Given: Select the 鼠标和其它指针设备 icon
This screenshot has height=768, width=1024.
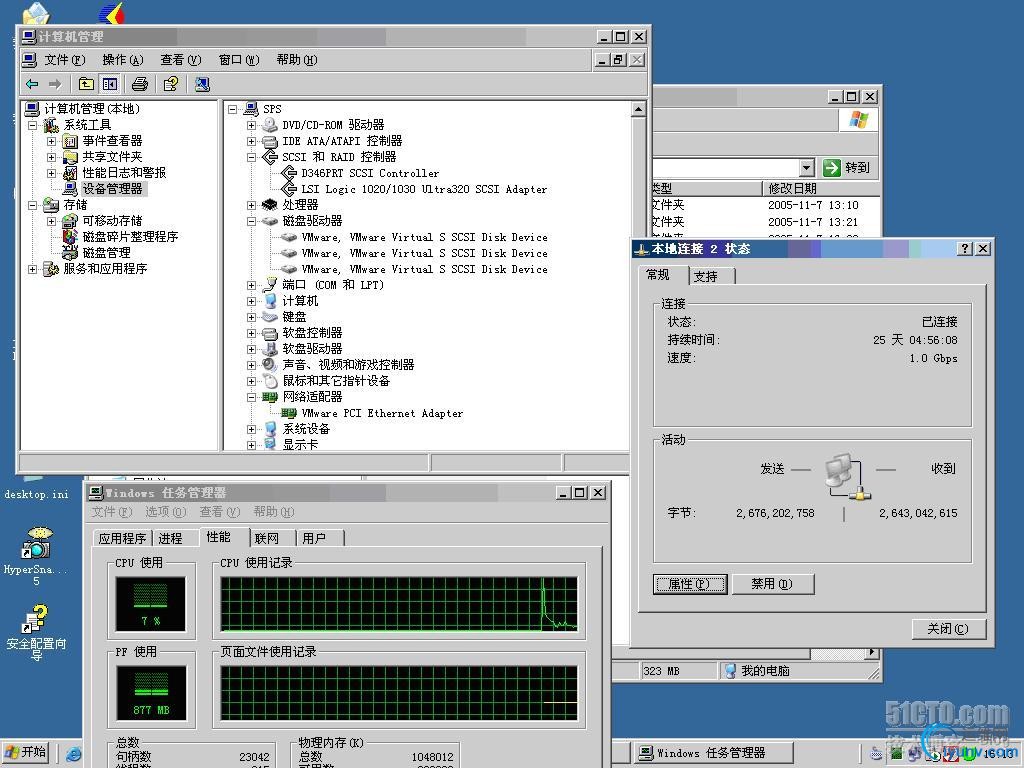Looking at the screenshot, I should (270, 381).
